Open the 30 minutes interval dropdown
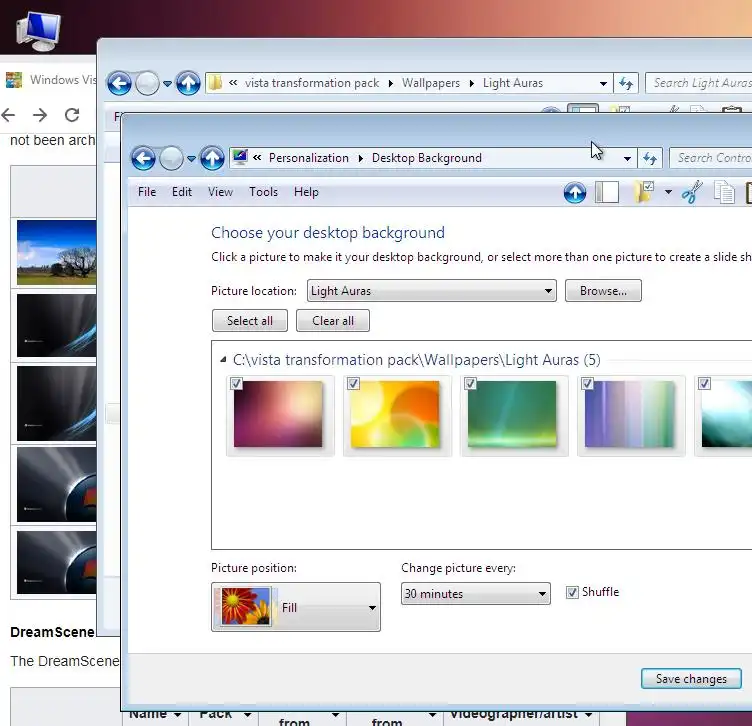The height and width of the screenshot is (726, 752). coord(476,594)
